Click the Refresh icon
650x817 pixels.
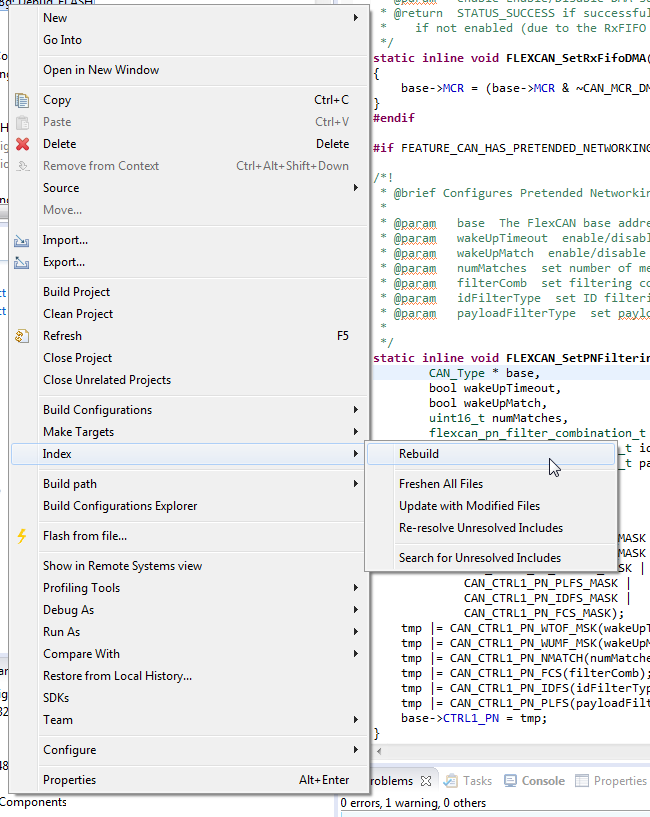pos(22,336)
